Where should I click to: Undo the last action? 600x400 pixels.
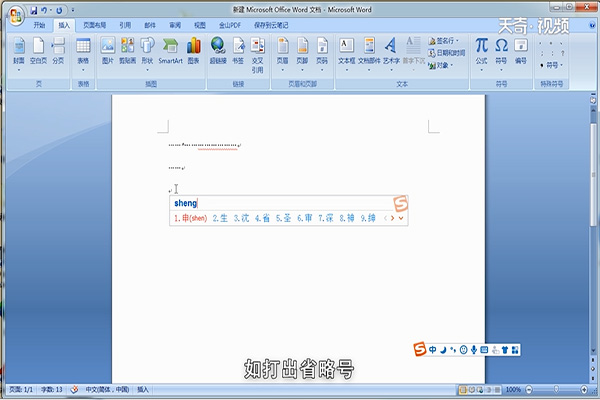pos(44,10)
